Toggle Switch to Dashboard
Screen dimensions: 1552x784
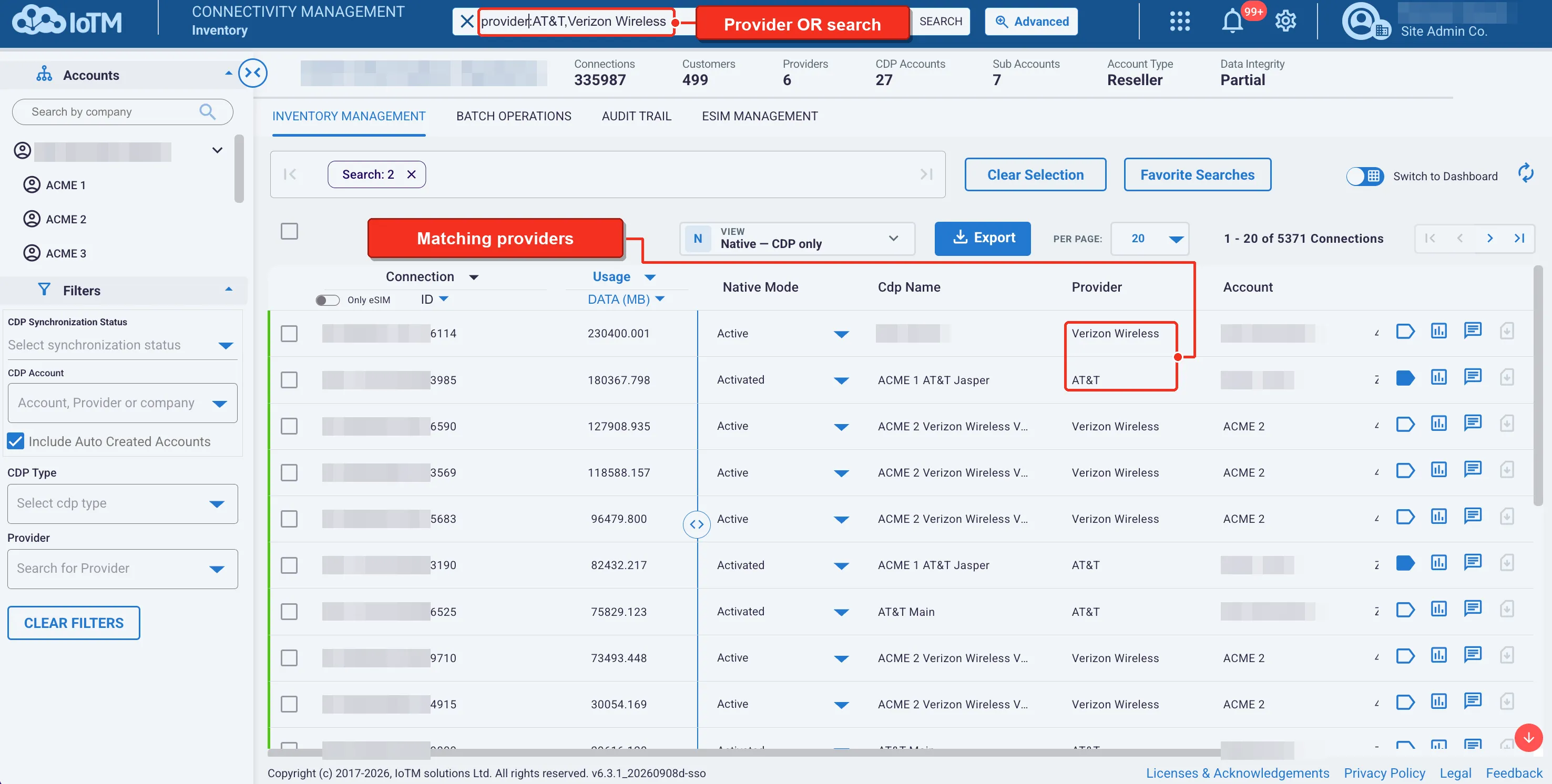(x=1365, y=176)
